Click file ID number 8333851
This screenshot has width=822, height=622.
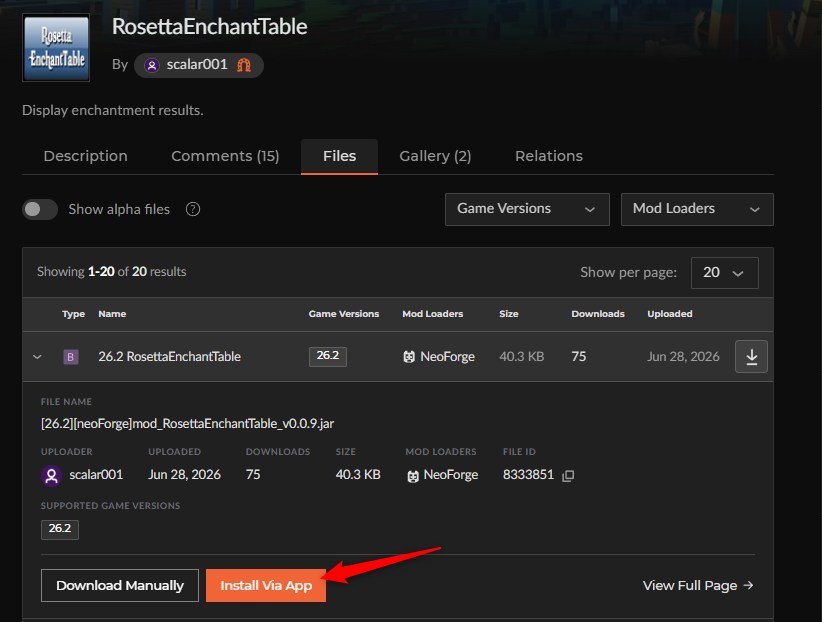(x=528, y=475)
